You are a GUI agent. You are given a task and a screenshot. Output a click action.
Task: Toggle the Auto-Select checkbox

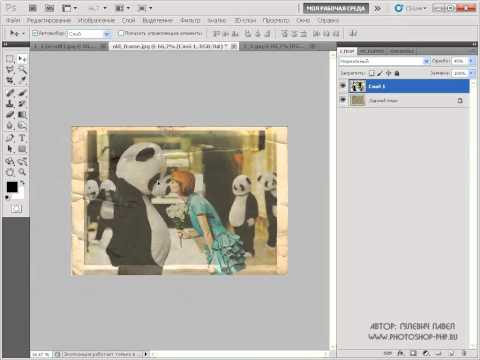coord(35,33)
